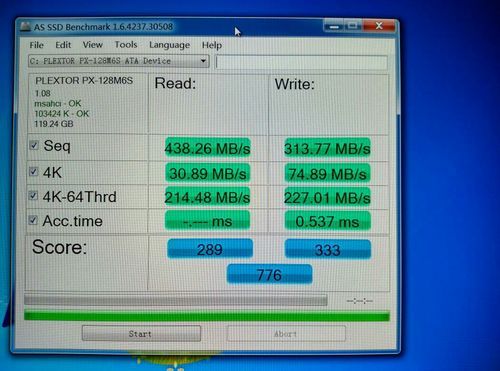
Task: Select the C: PLEXTOR PX-128M6S drive combo box
Action: (119, 61)
